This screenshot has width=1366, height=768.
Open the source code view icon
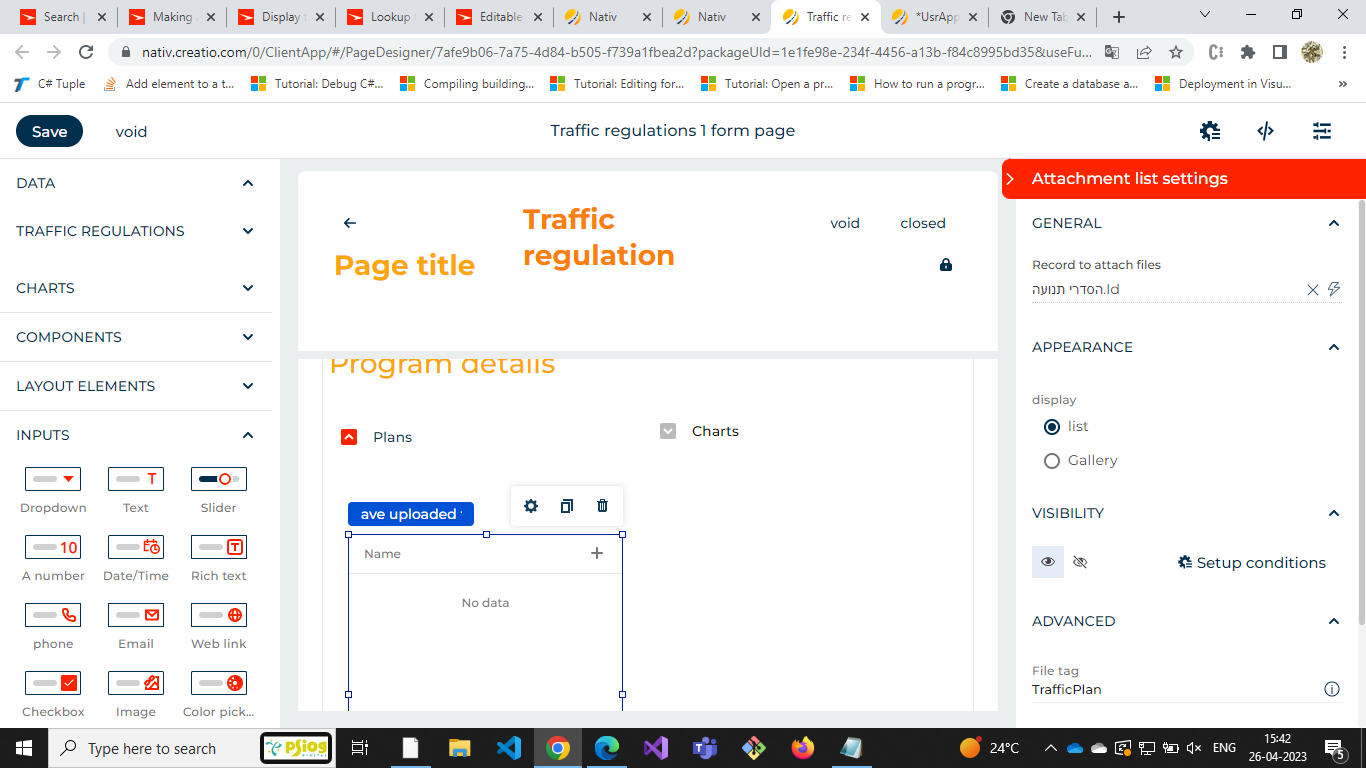tap(1265, 131)
